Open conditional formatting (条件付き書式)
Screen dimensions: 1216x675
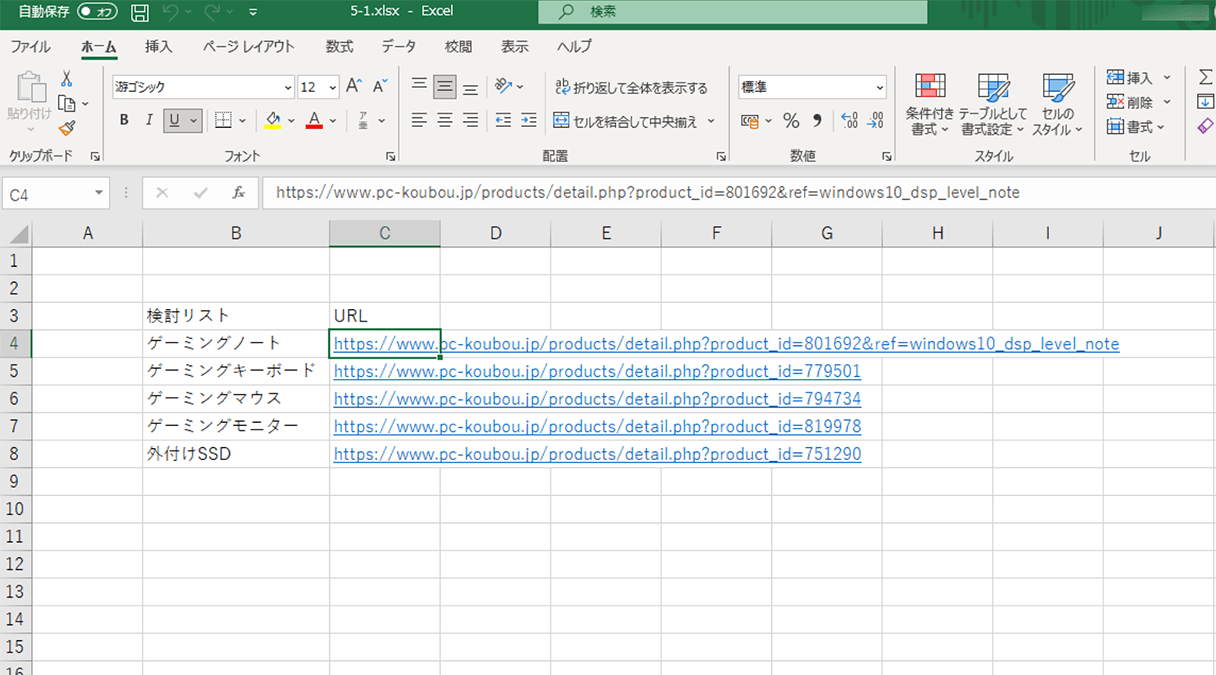click(x=929, y=104)
